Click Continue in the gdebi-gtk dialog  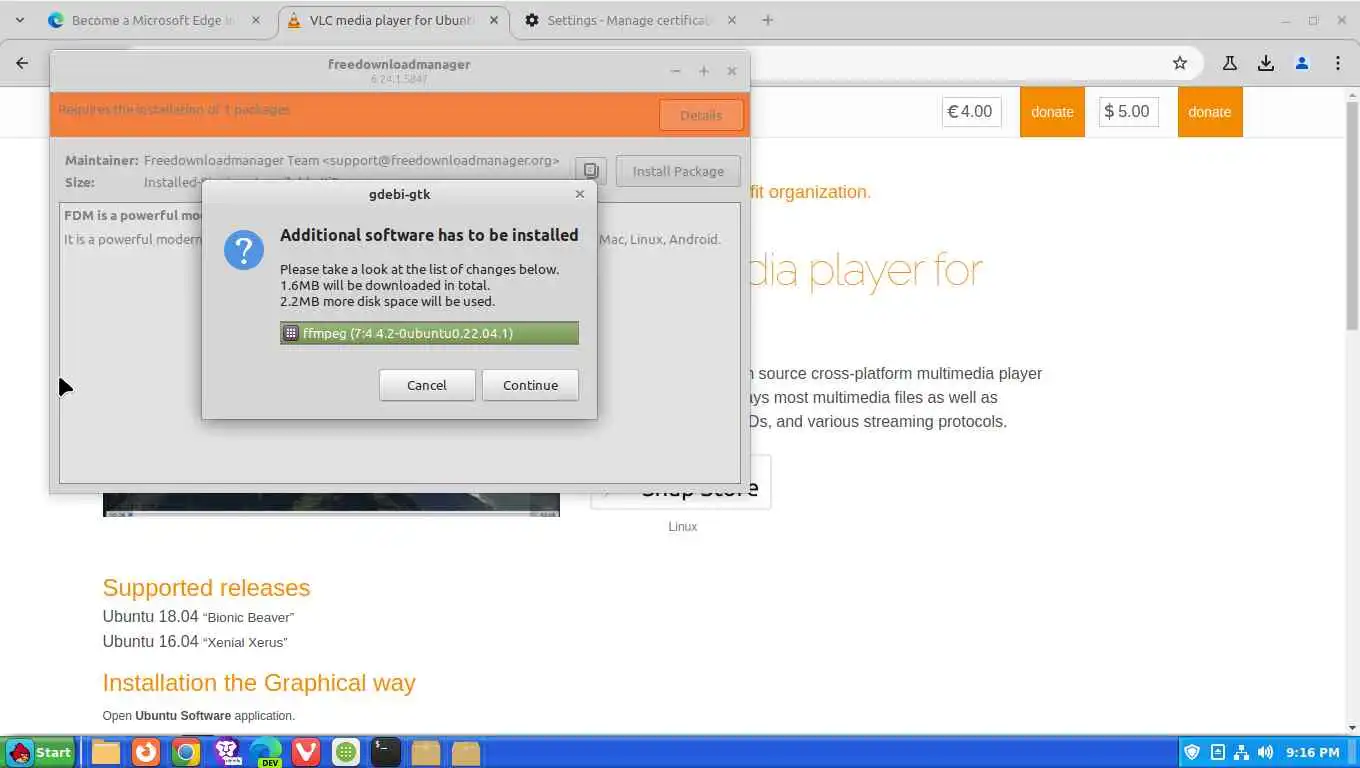pos(530,385)
